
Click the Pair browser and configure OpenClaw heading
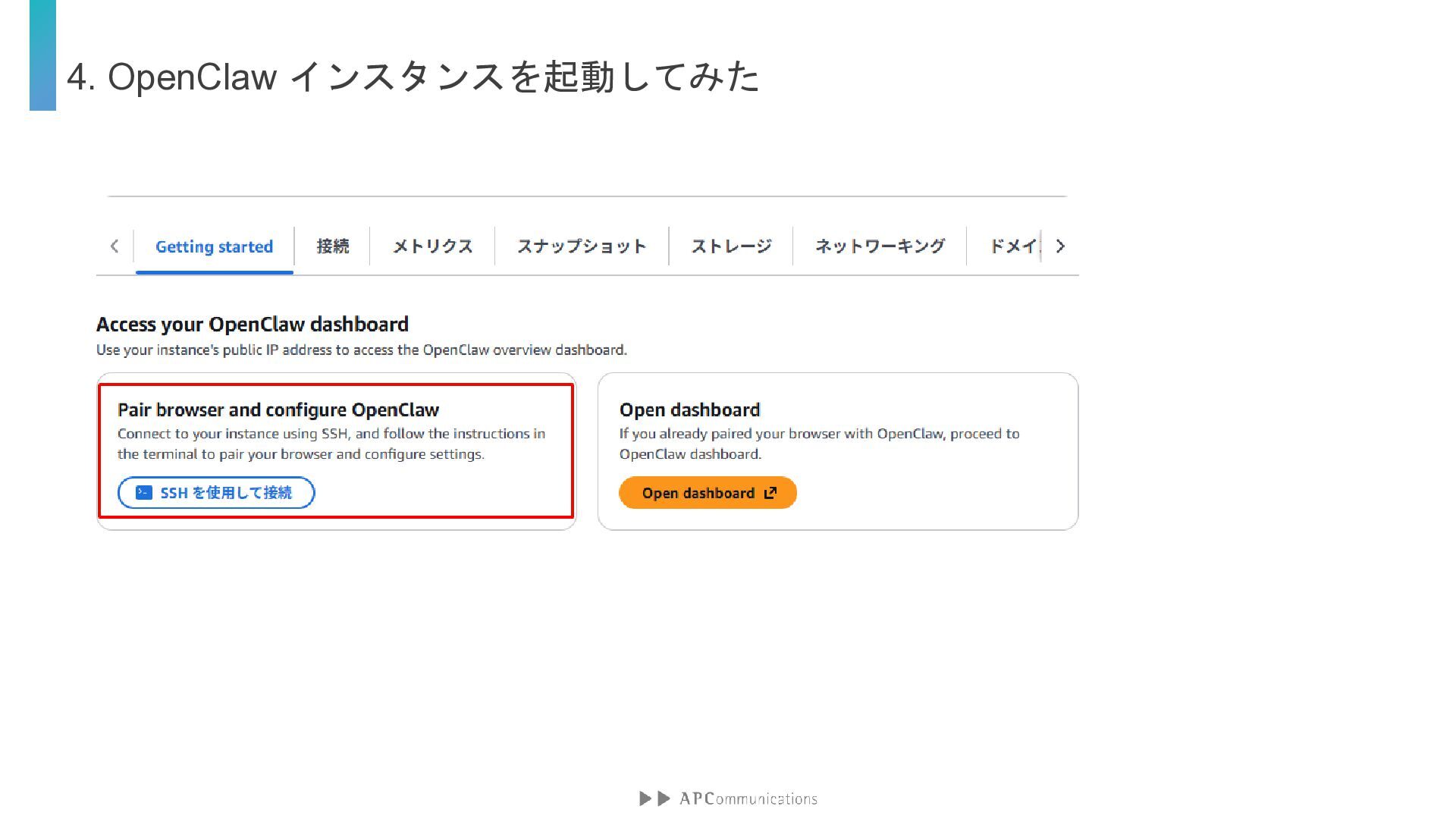click(278, 410)
